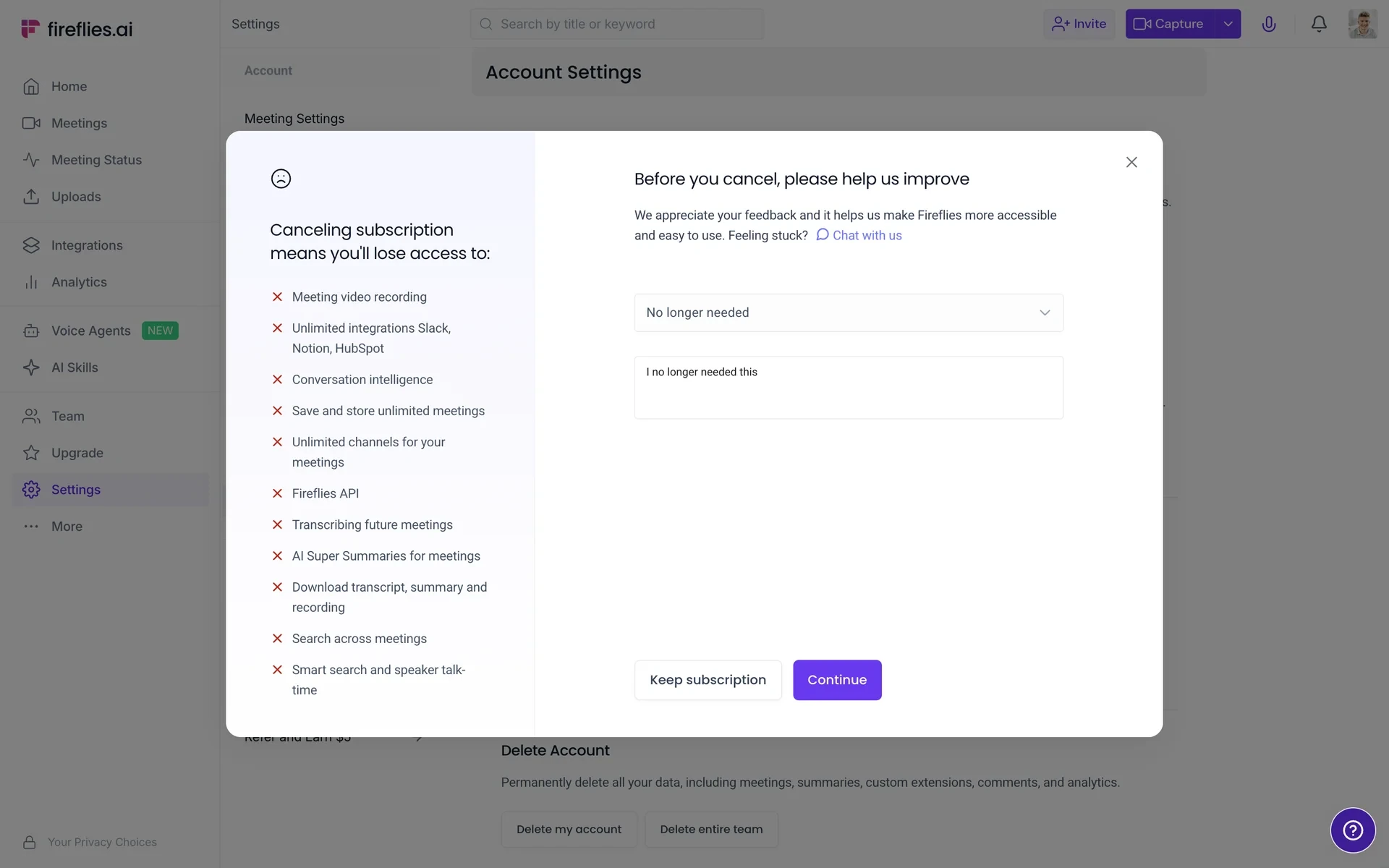Click the Chat with us bubble icon
This screenshot has height=868, width=1389.
(x=823, y=234)
